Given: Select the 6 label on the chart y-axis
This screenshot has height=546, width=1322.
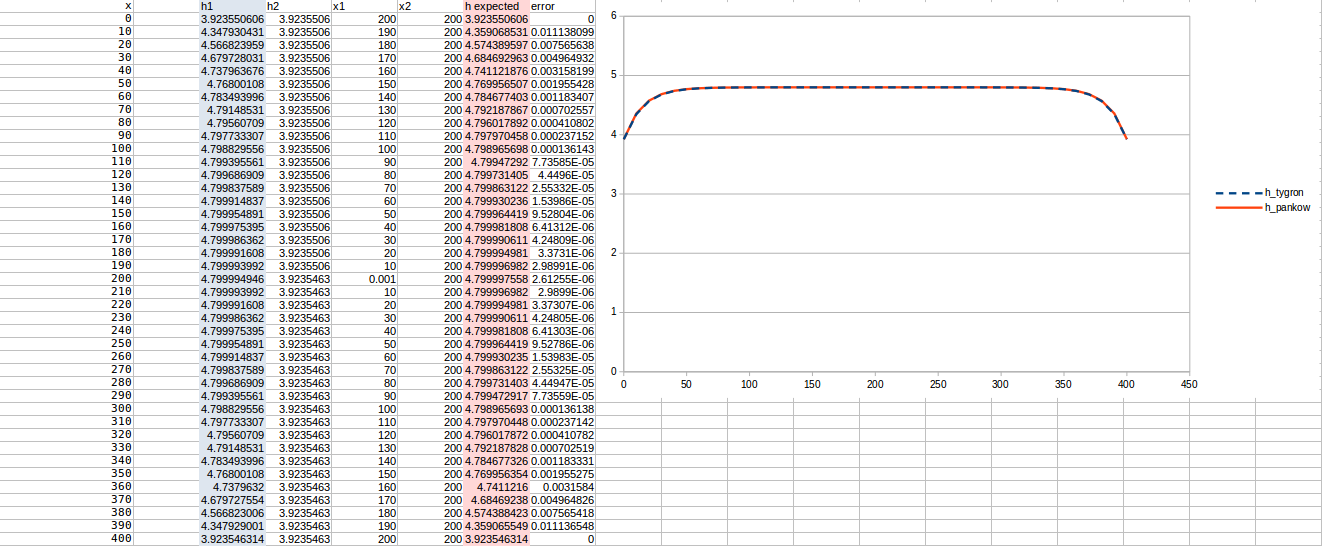Looking at the screenshot, I should click(612, 15).
